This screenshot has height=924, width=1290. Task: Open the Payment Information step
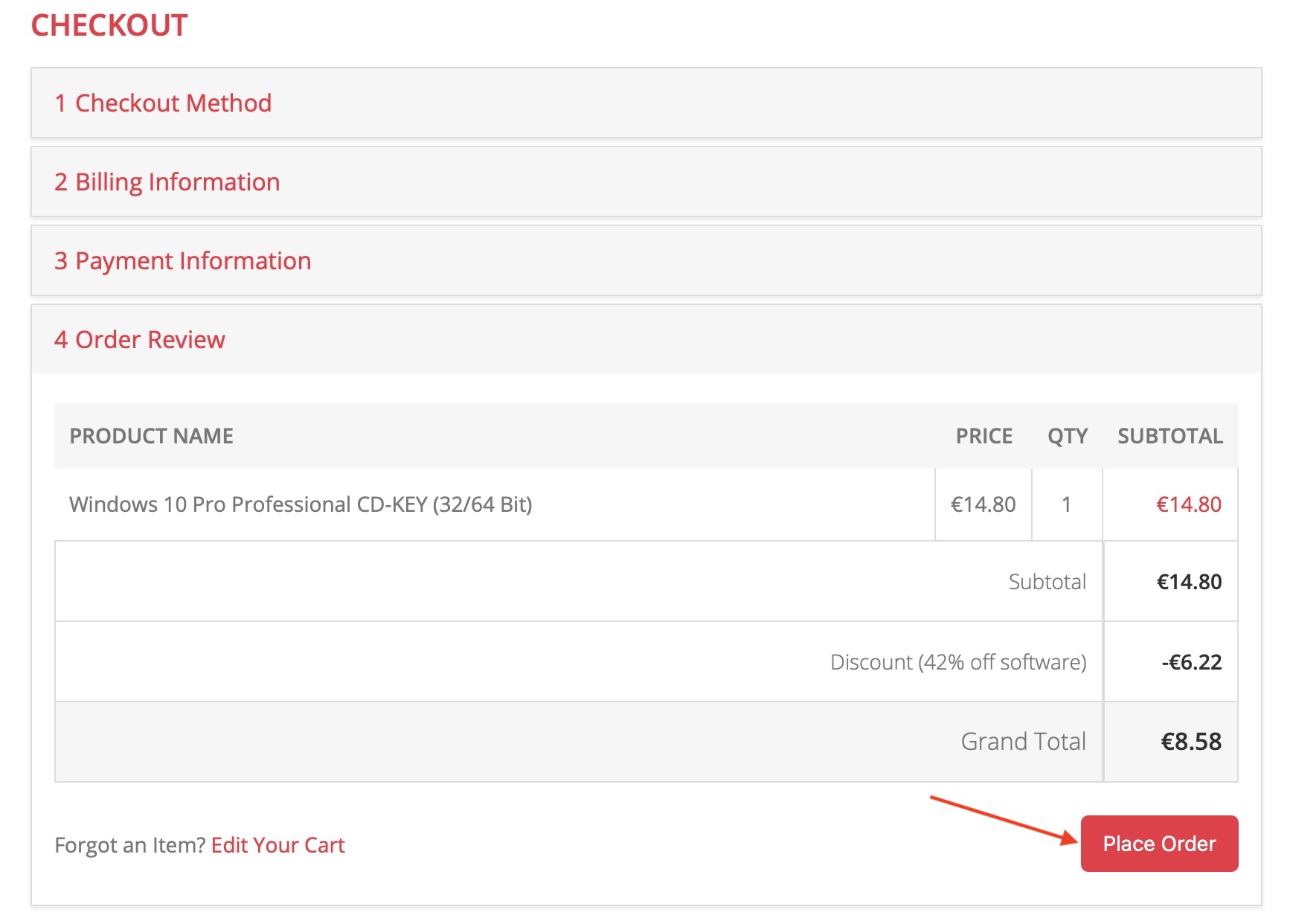coord(183,261)
